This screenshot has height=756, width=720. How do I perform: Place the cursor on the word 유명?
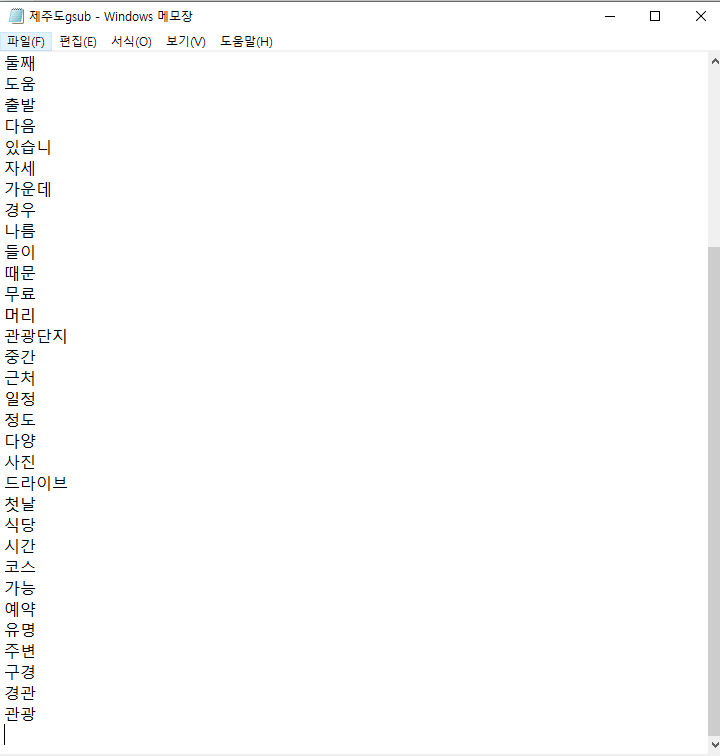pos(20,629)
